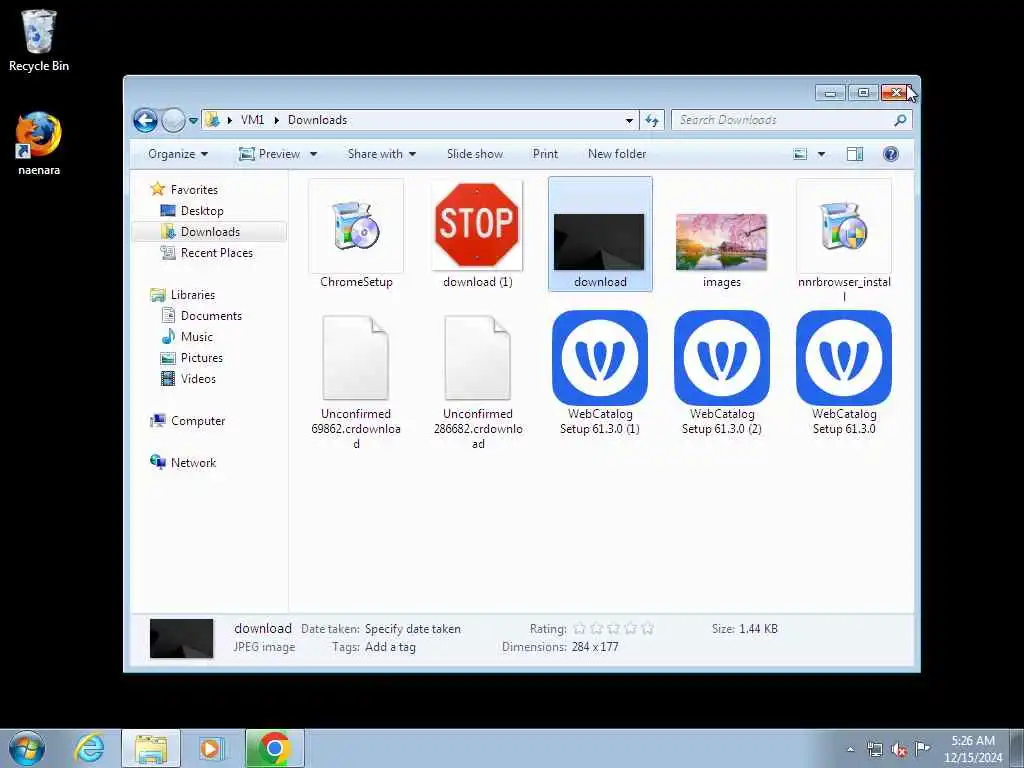The height and width of the screenshot is (768, 1024).
Task: Set rating to five stars
Action: (647, 629)
